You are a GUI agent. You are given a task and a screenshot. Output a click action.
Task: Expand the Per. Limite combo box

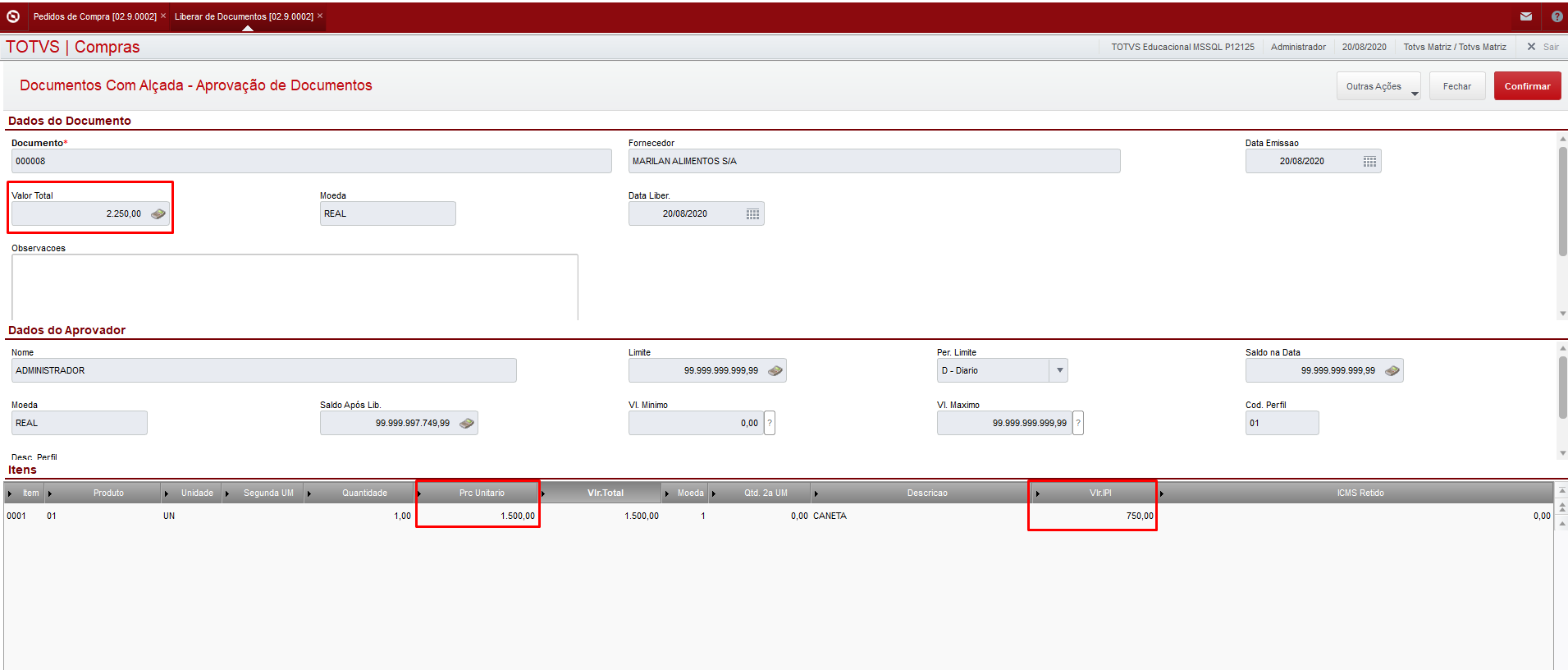(x=1059, y=370)
